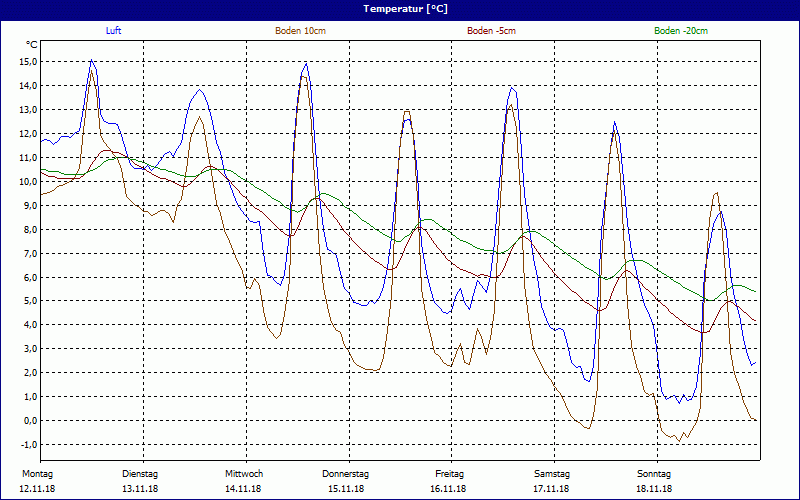
Task: Click the 14,0 y-axis value
Action: [x=28, y=86]
